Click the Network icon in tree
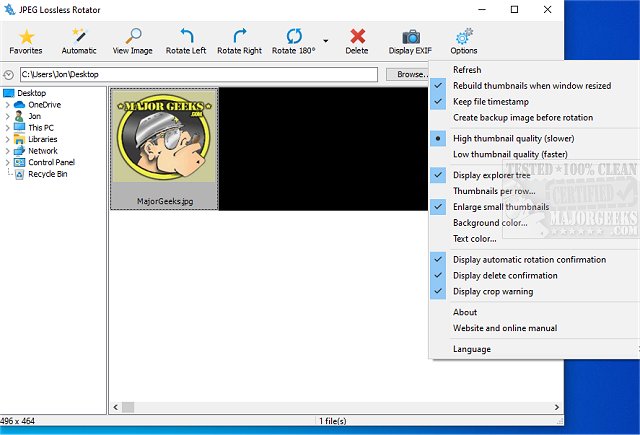The width and height of the screenshot is (640, 435). click(x=19, y=151)
